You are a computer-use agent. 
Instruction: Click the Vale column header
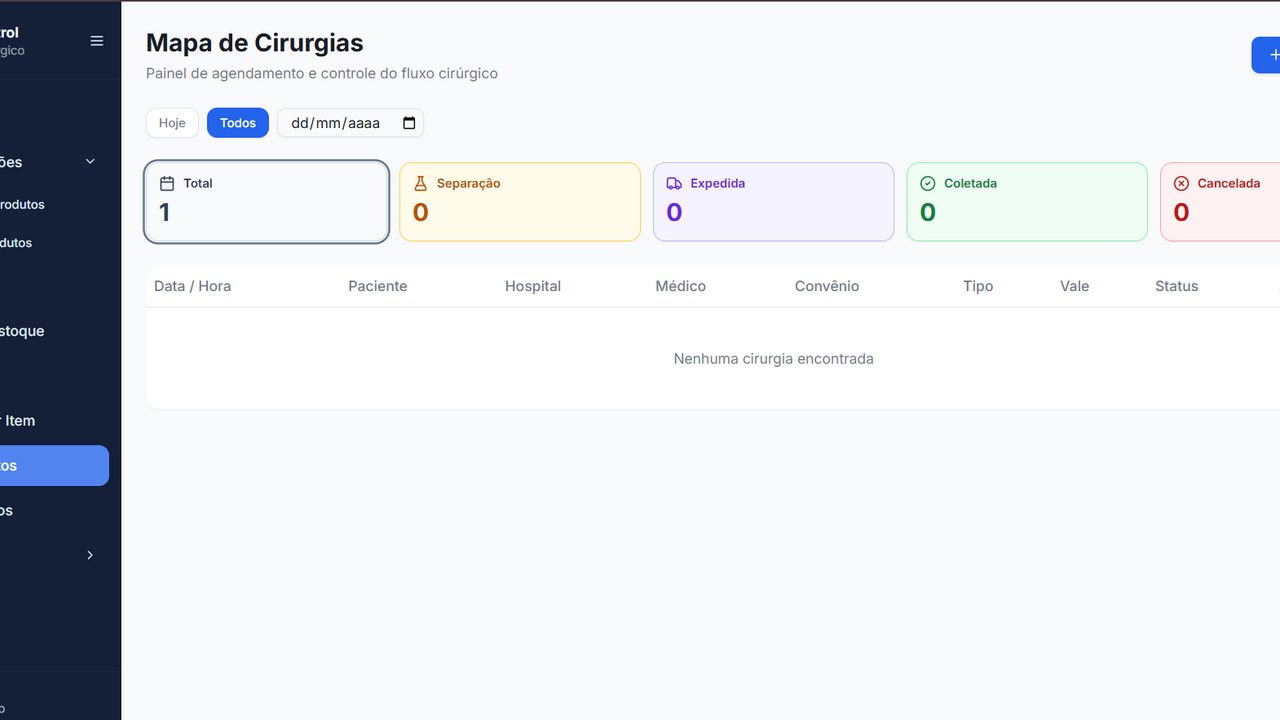click(1075, 286)
